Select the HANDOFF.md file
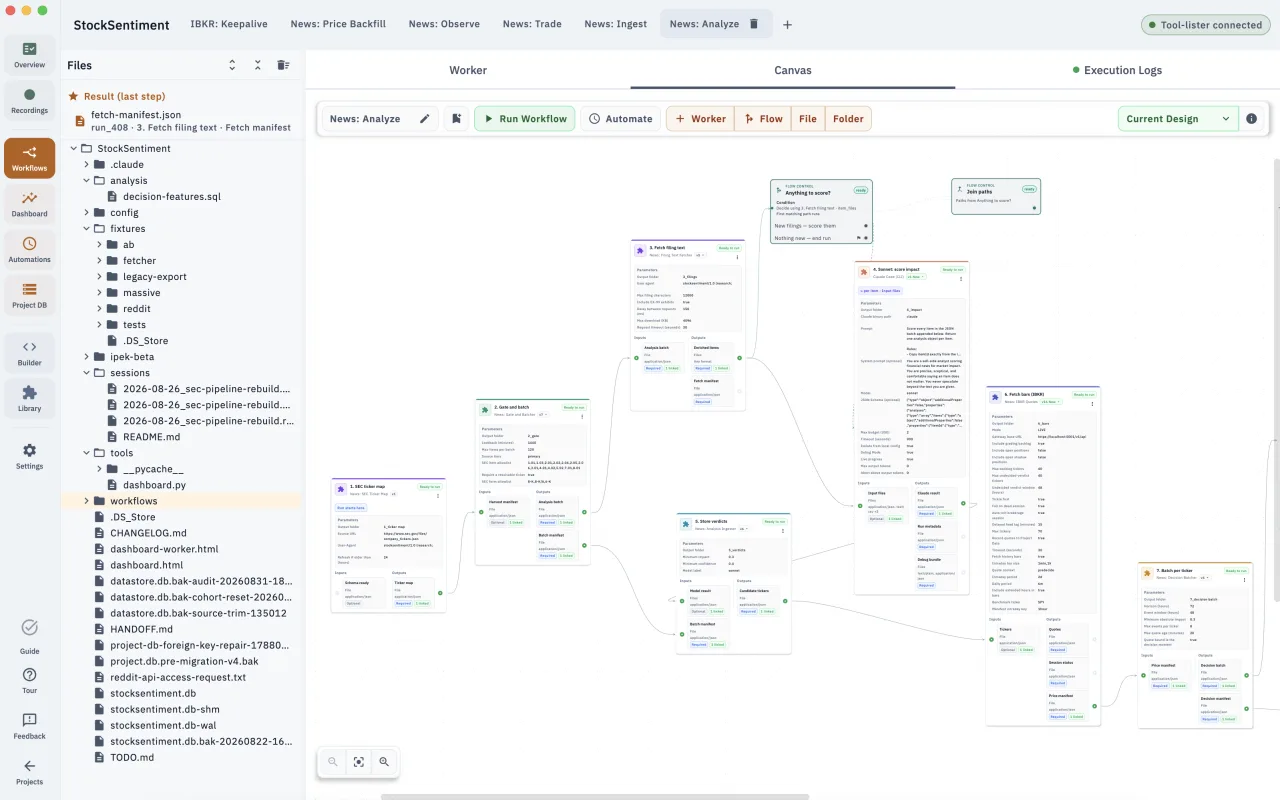 (x=141, y=629)
